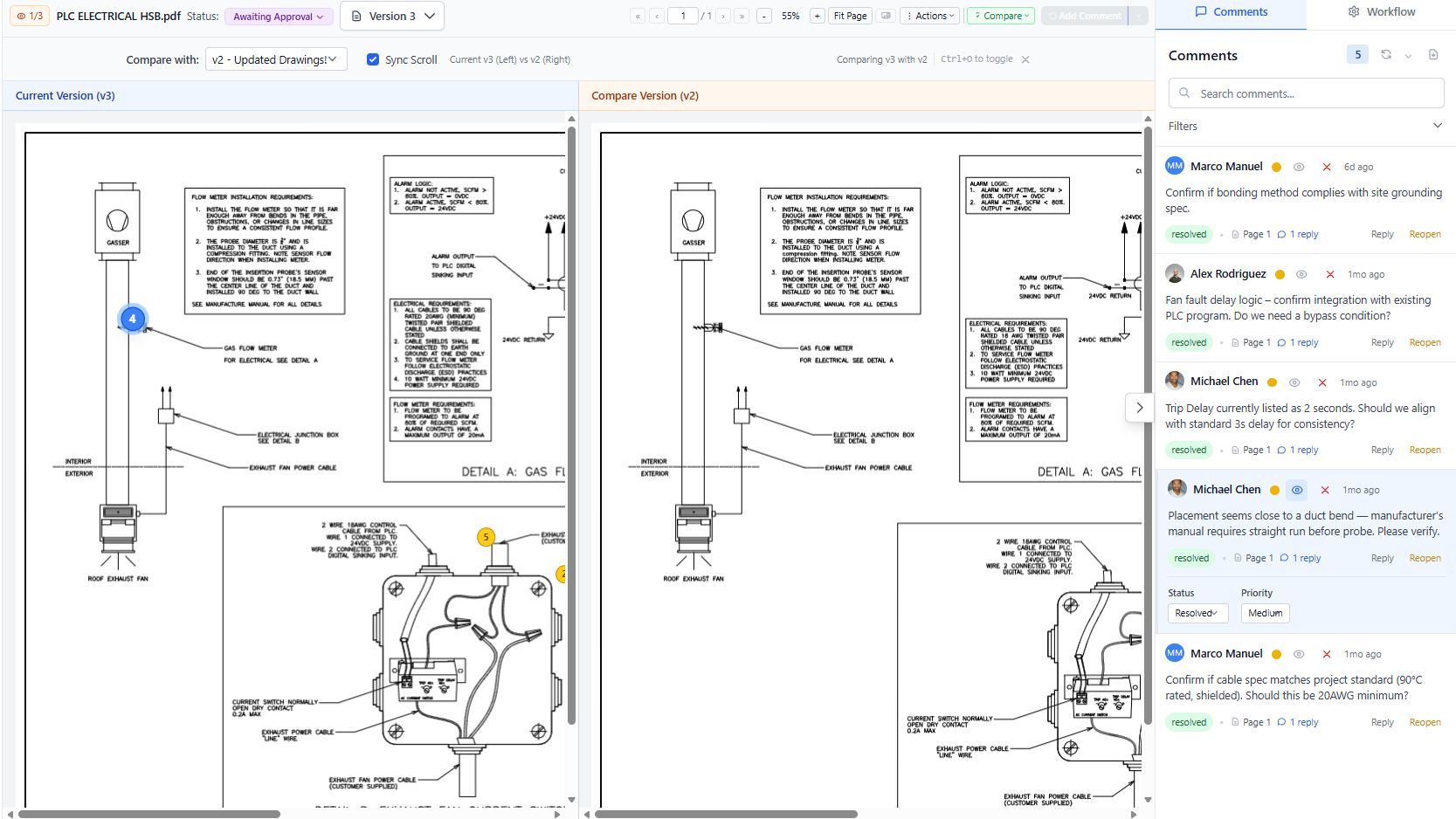Open the 'Compare with: v2' dropdown
The width and height of the screenshot is (1456, 819).
(x=276, y=58)
